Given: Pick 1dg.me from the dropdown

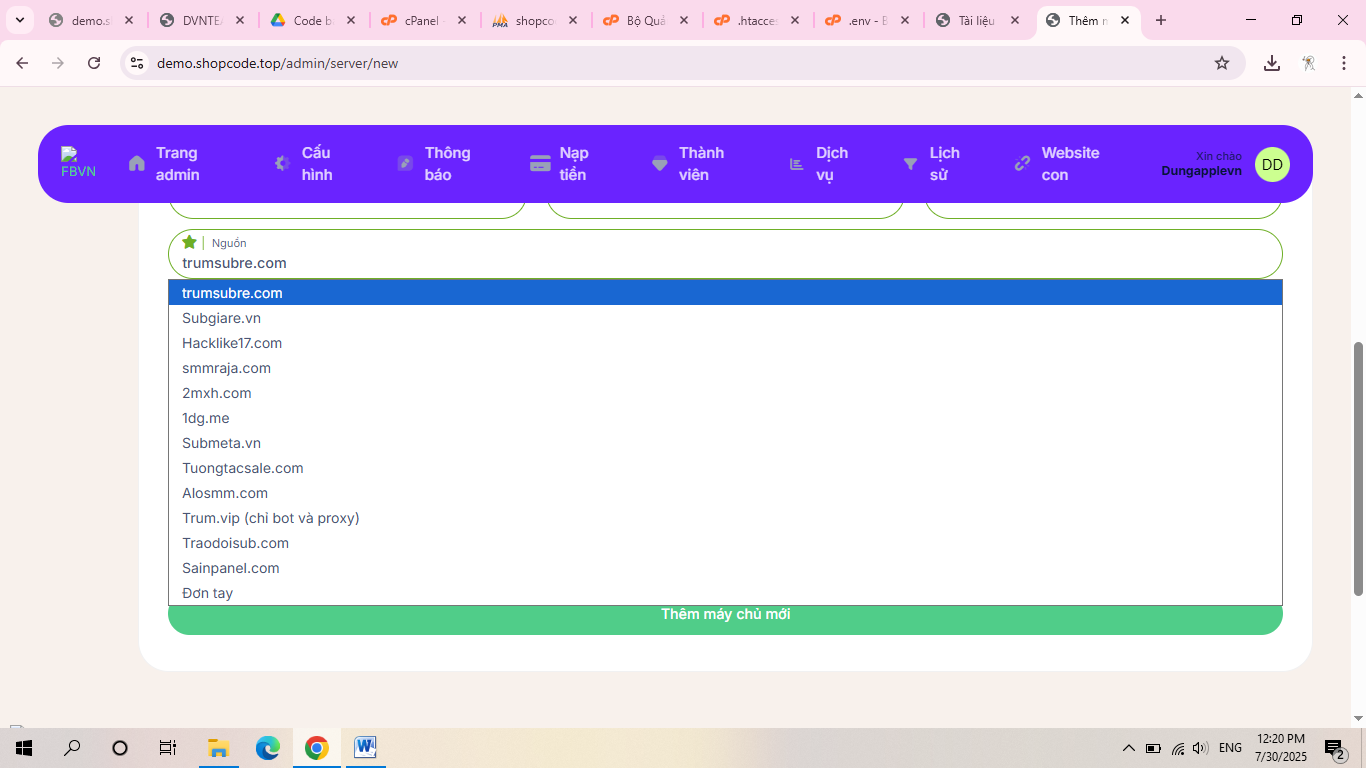Looking at the screenshot, I should tap(725, 418).
